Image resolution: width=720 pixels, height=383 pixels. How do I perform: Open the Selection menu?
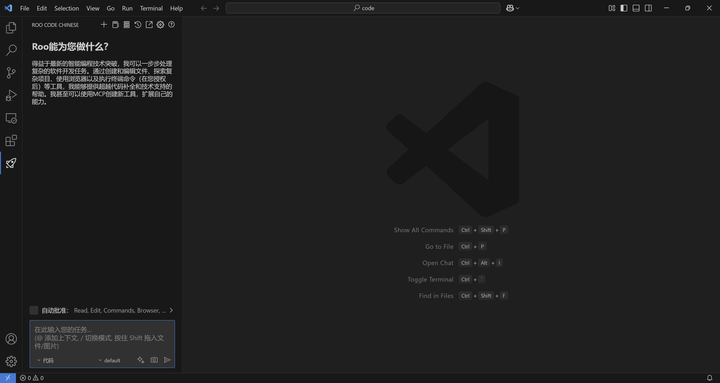point(67,8)
